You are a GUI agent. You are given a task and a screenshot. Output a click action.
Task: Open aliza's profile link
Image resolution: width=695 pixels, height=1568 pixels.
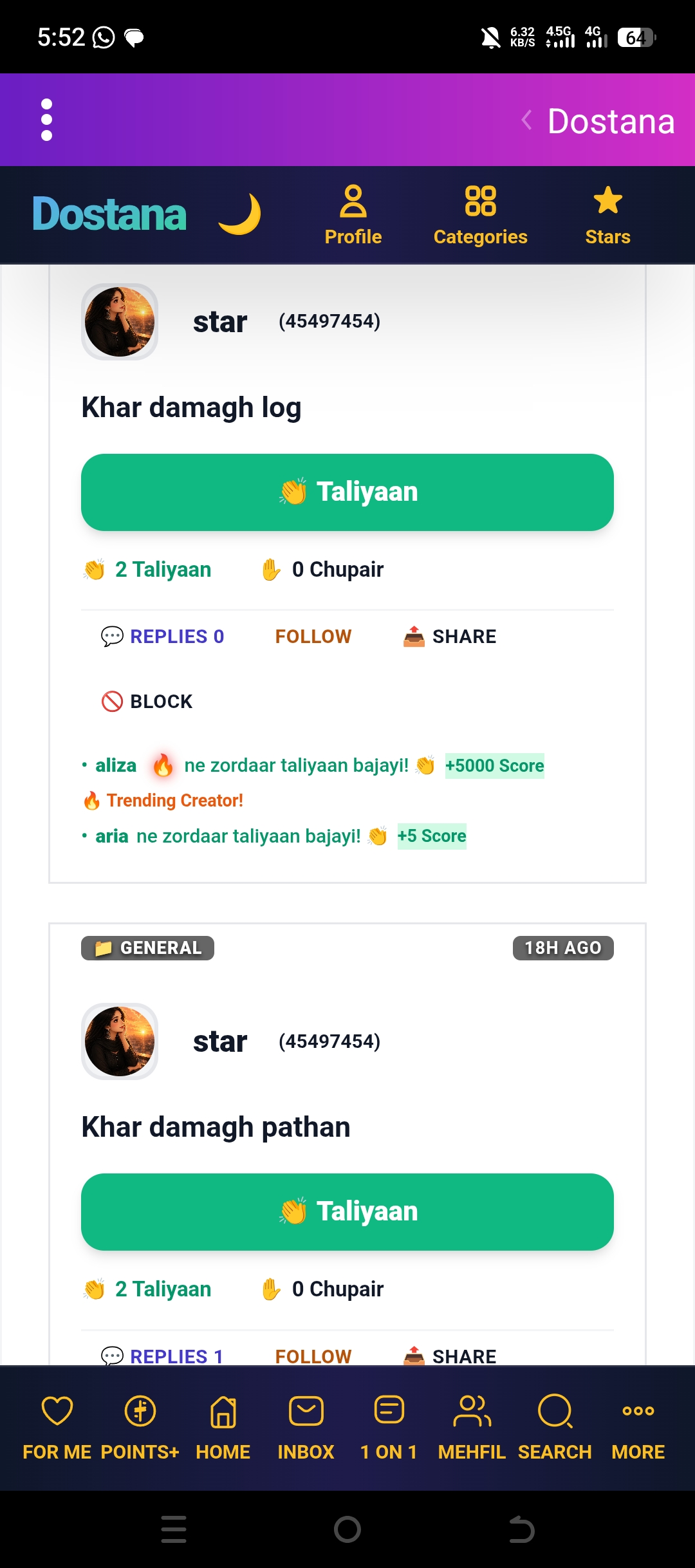(x=116, y=765)
